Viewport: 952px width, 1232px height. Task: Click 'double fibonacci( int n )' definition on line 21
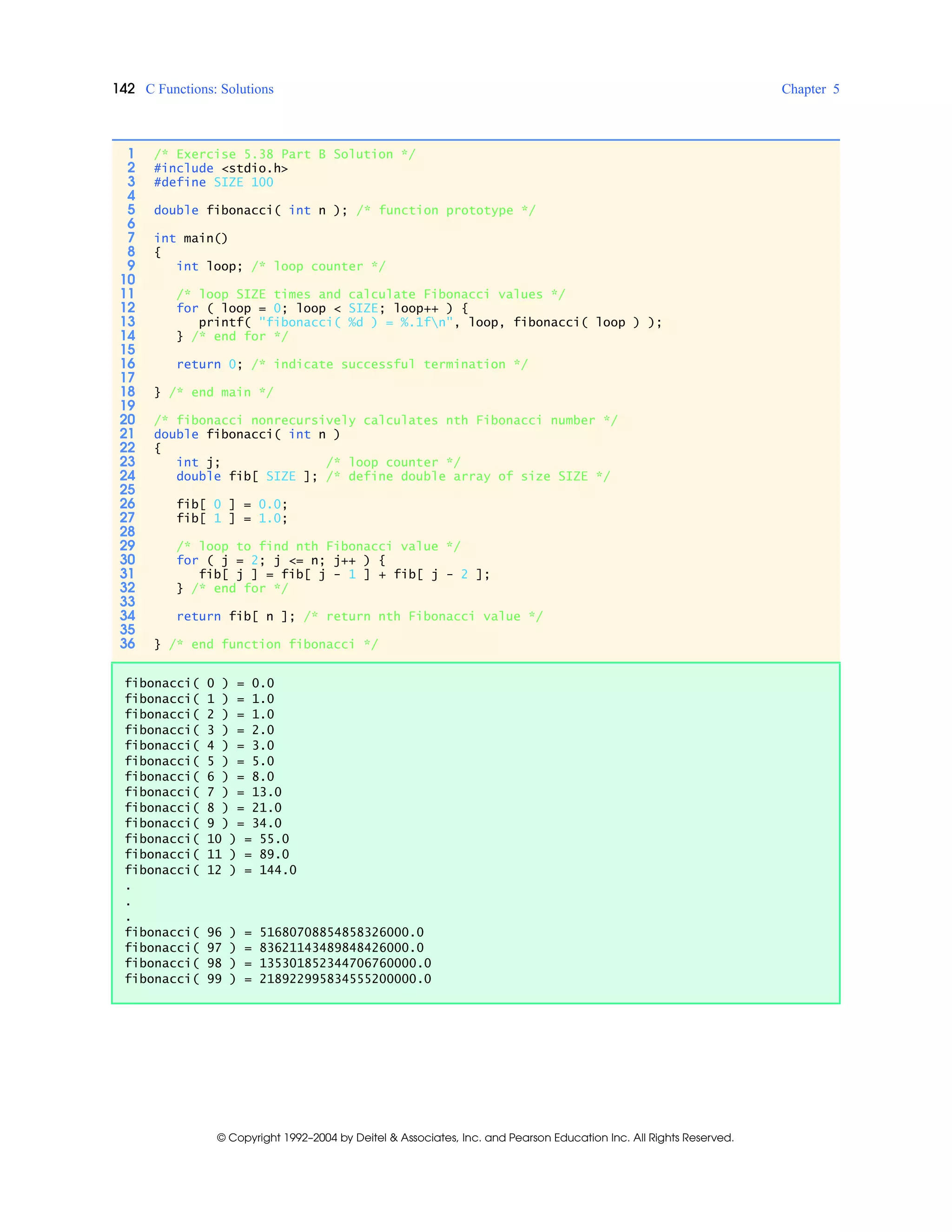pyautogui.click(x=247, y=434)
